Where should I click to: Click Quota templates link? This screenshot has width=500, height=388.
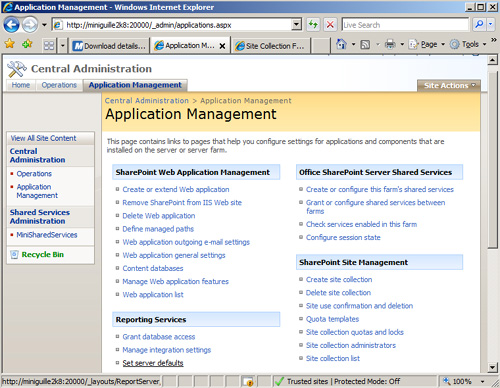tap(332, 319)
